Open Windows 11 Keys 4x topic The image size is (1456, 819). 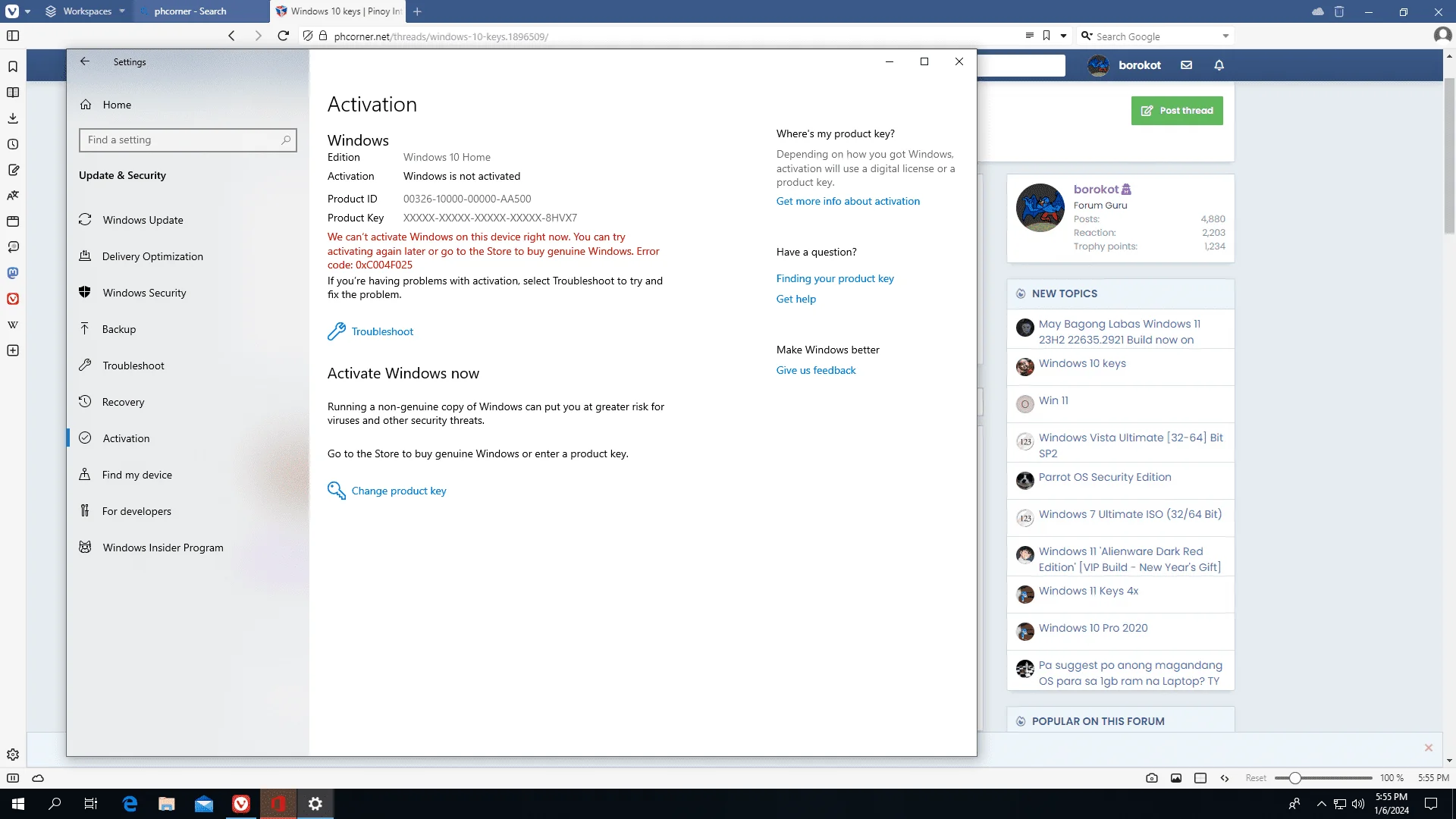[1088, 591]
